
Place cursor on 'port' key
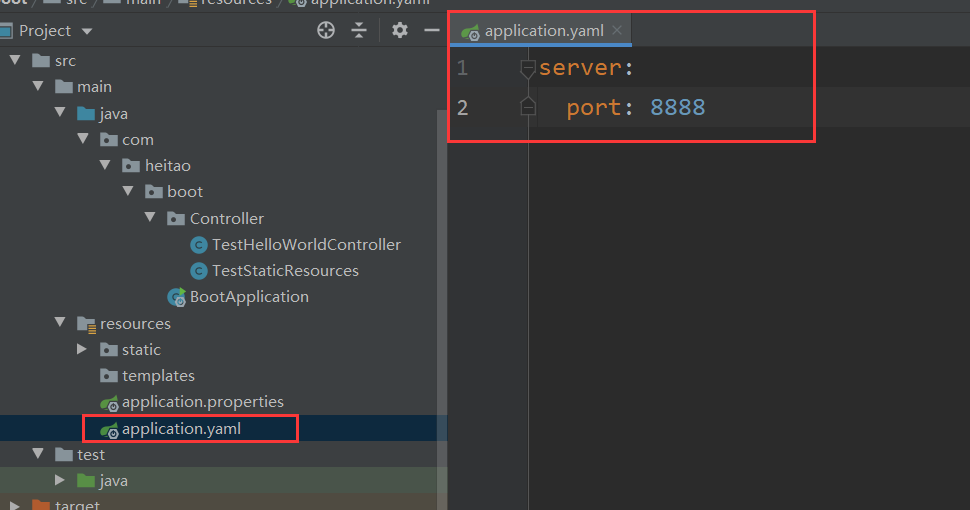(594, 108)
